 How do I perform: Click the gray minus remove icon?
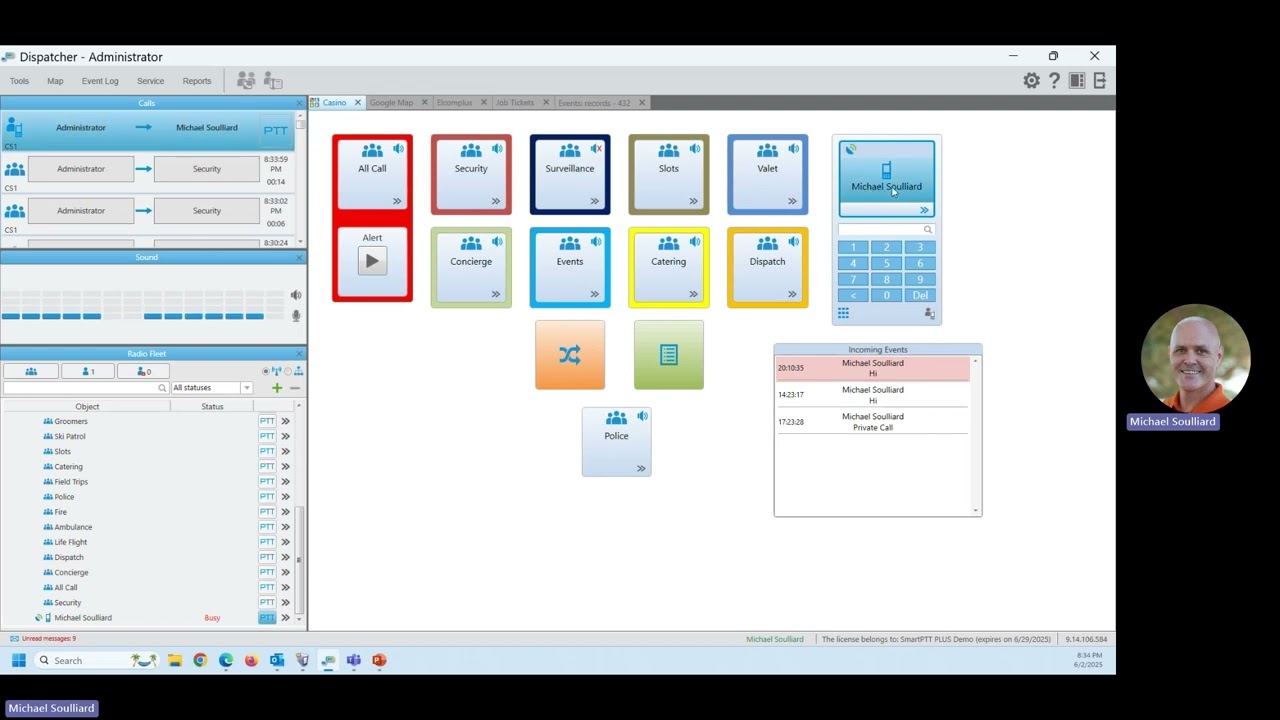point(294,388)
